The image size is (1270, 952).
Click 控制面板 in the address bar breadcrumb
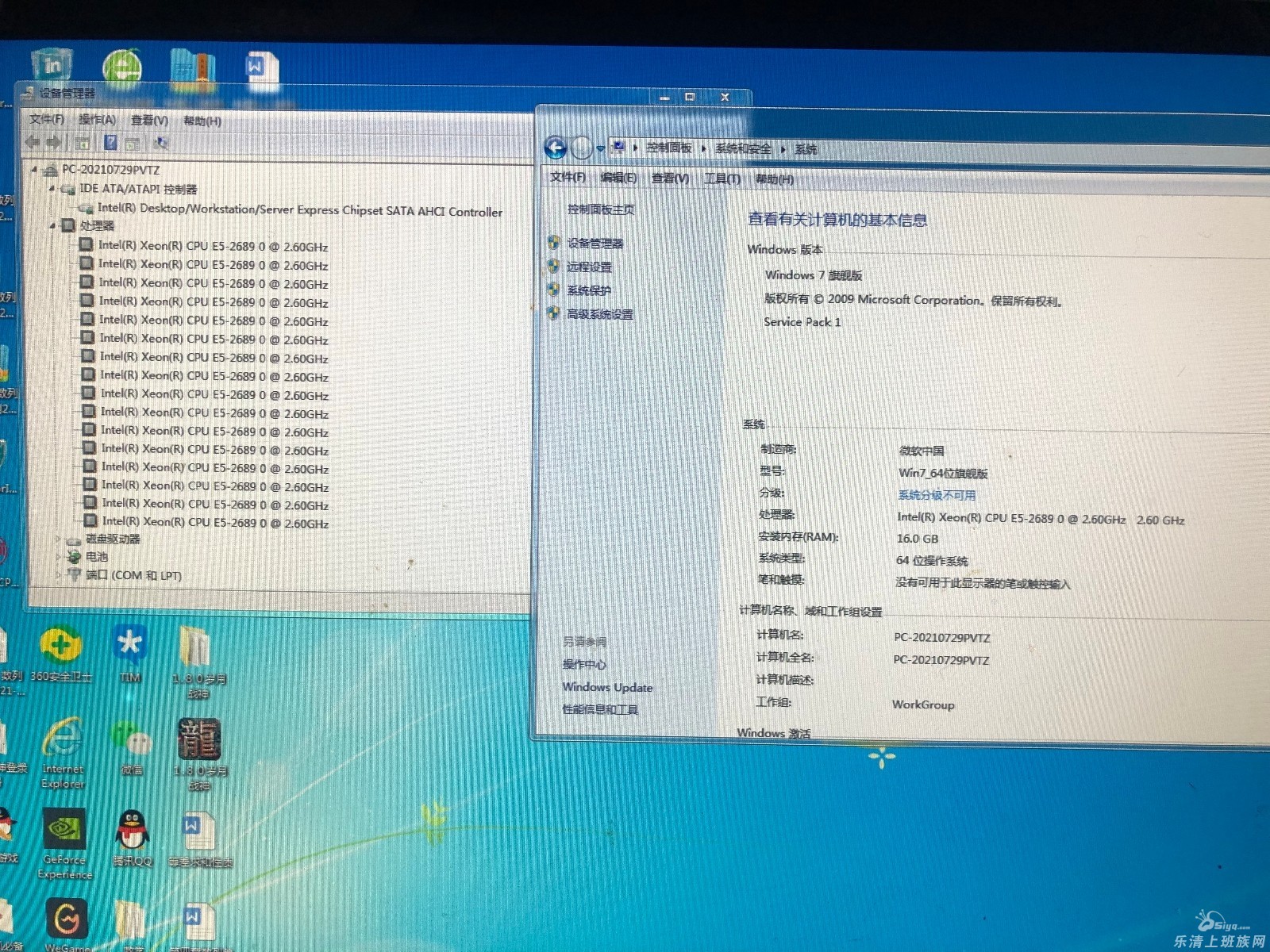[668, 148]
